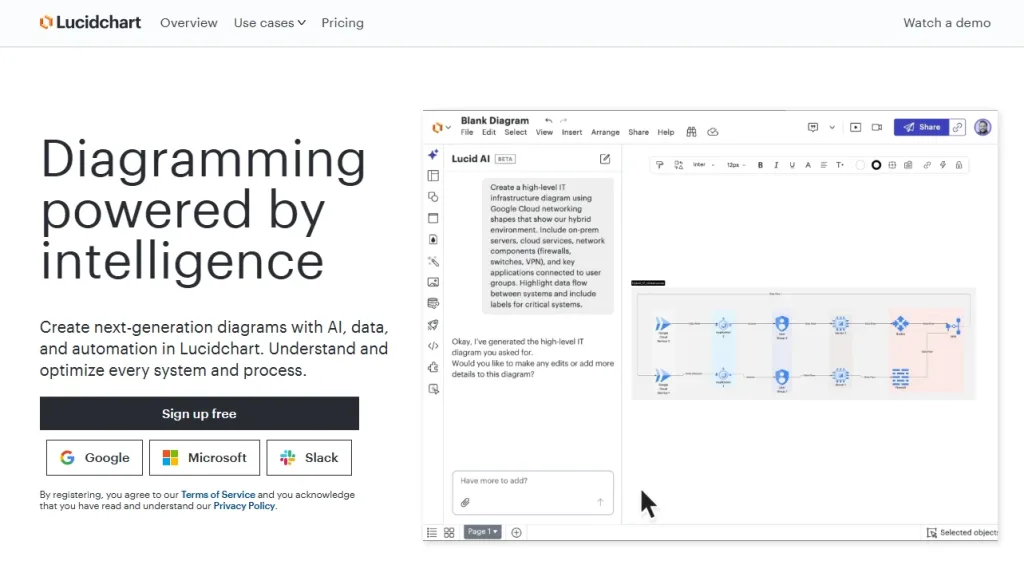The image size is (1024, 561).
Task: Open the templates layout icon in the sidebar
Action: 433,176
